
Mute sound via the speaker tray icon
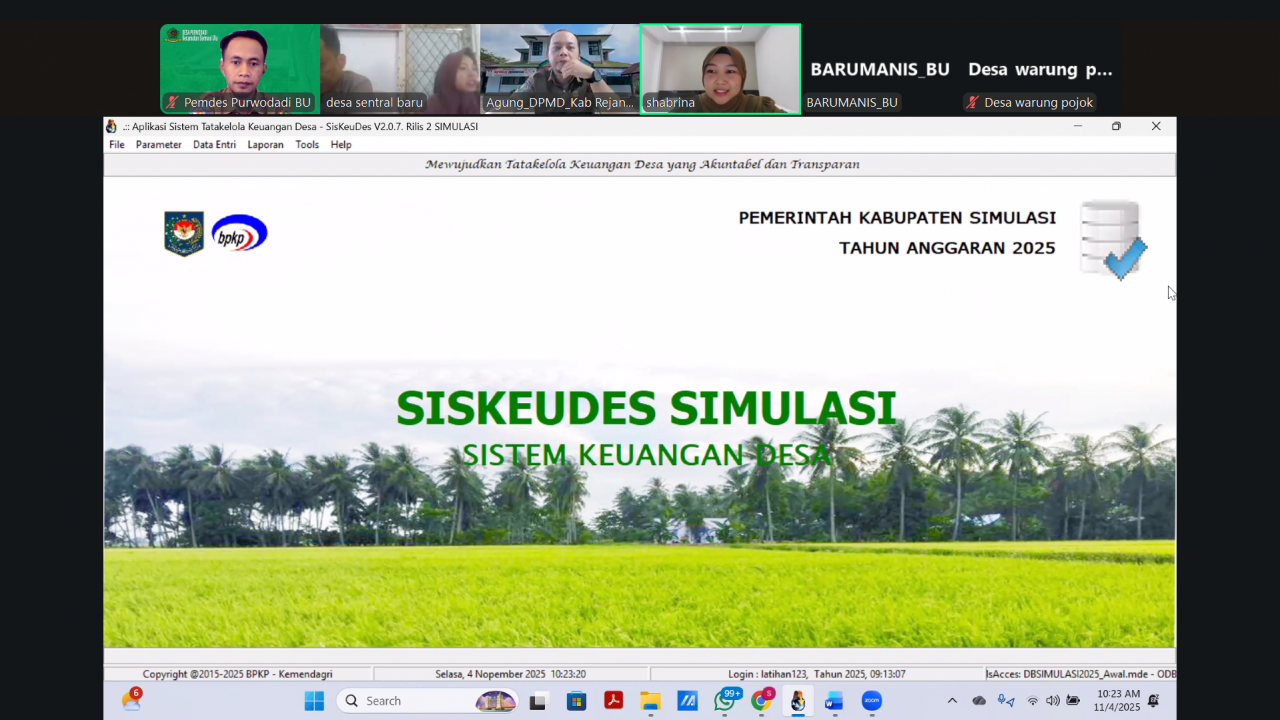tap(1053, 701)
